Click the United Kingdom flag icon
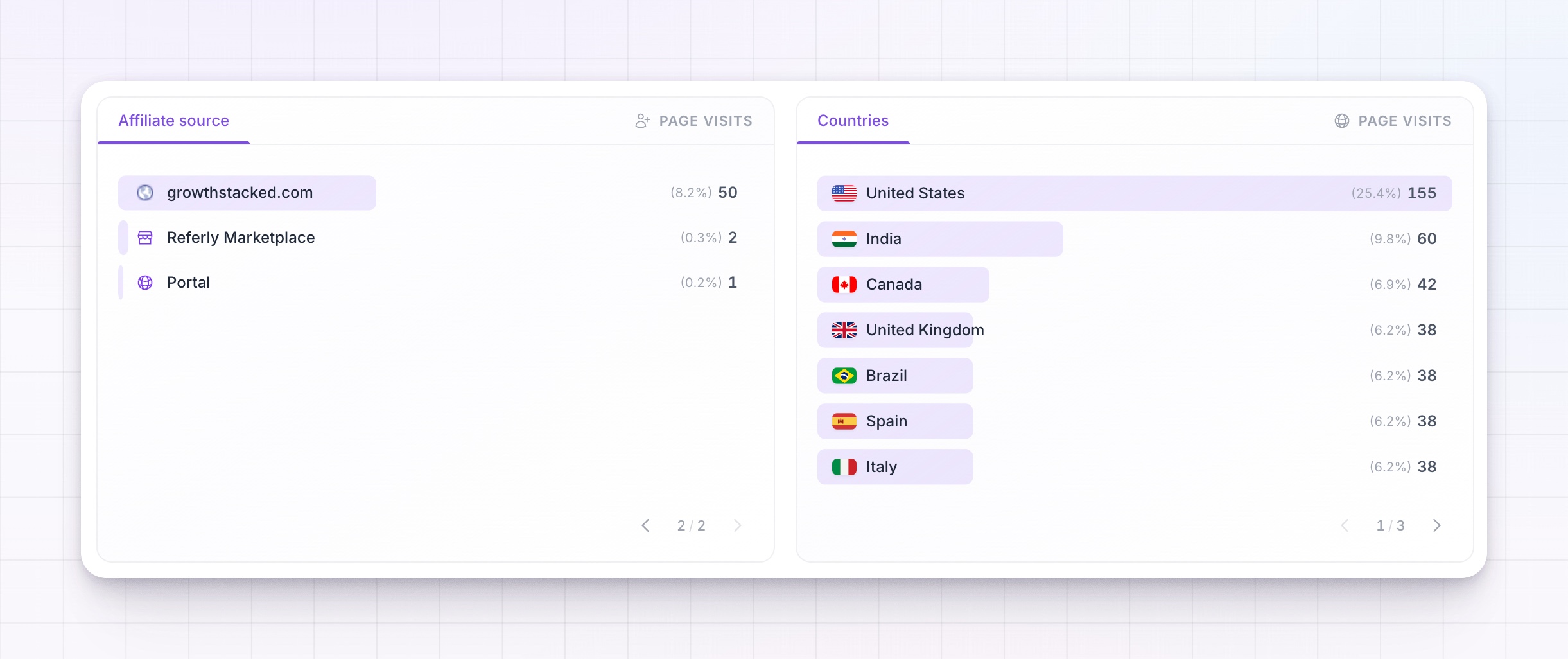The height and width of the screenshot is (659, 1568). click(844, 330)
